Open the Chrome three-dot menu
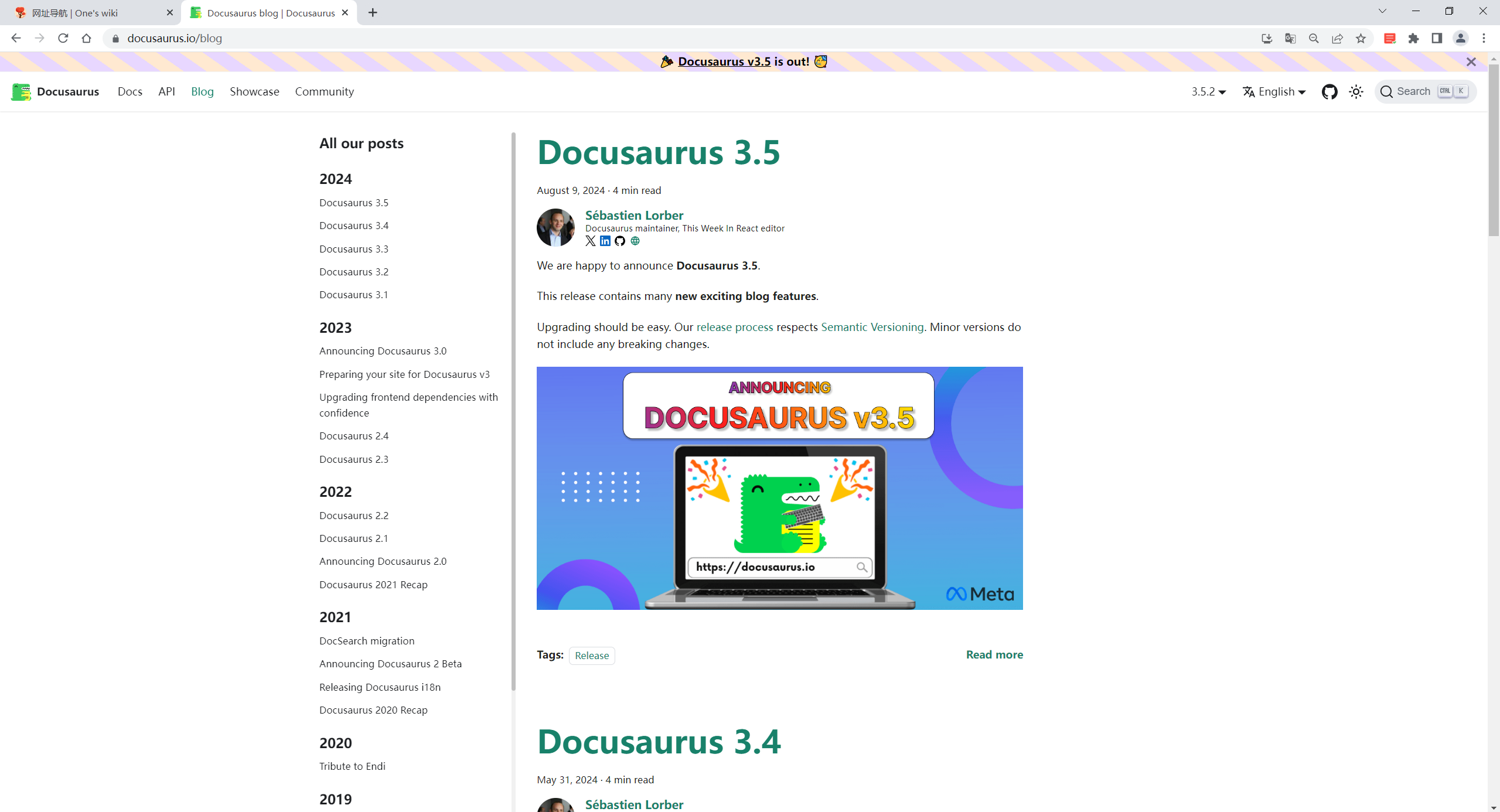Viewport: 1500px width, 812px height. 1484,38
